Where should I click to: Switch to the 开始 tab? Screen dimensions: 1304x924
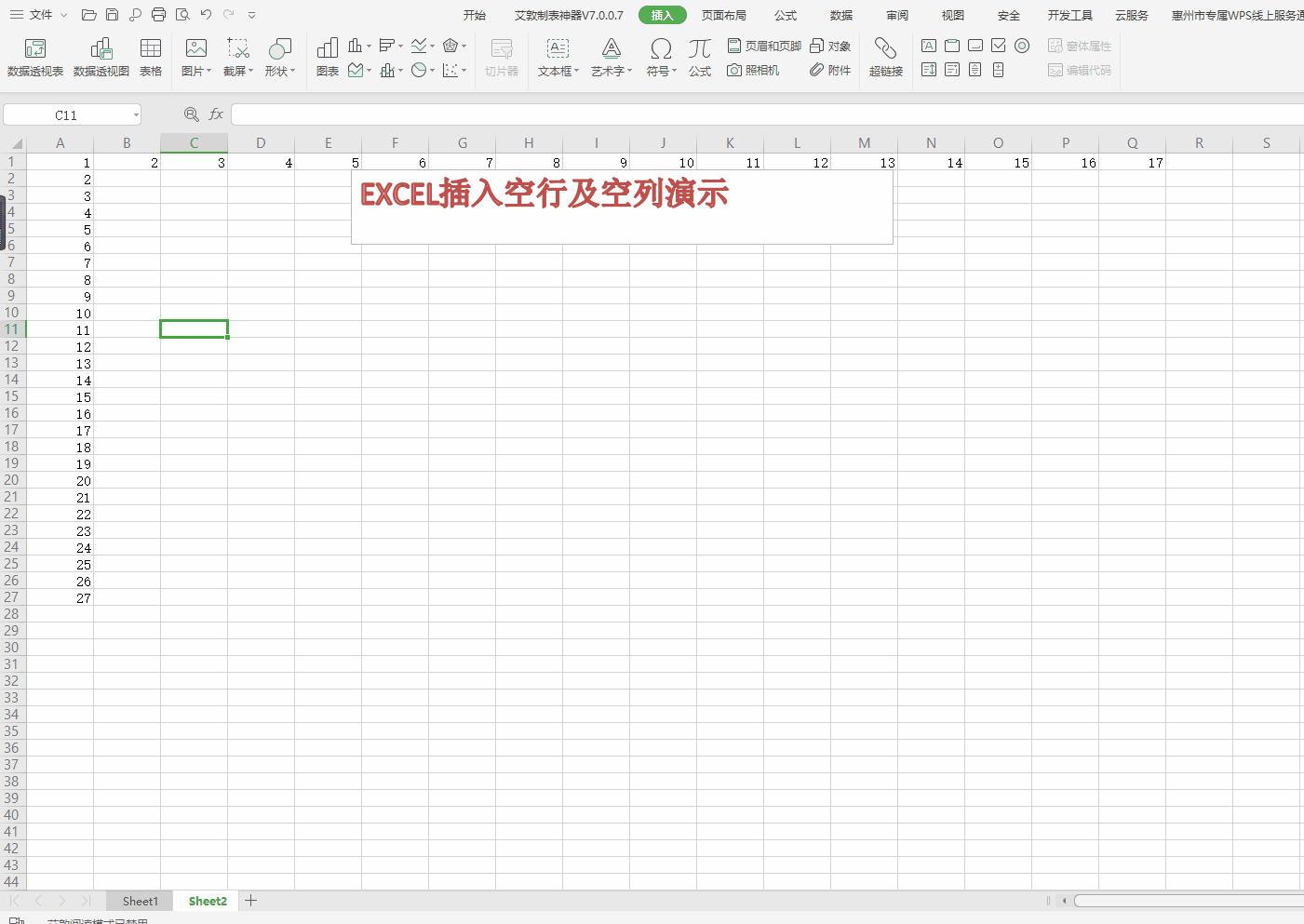click(x=475, y=16)
